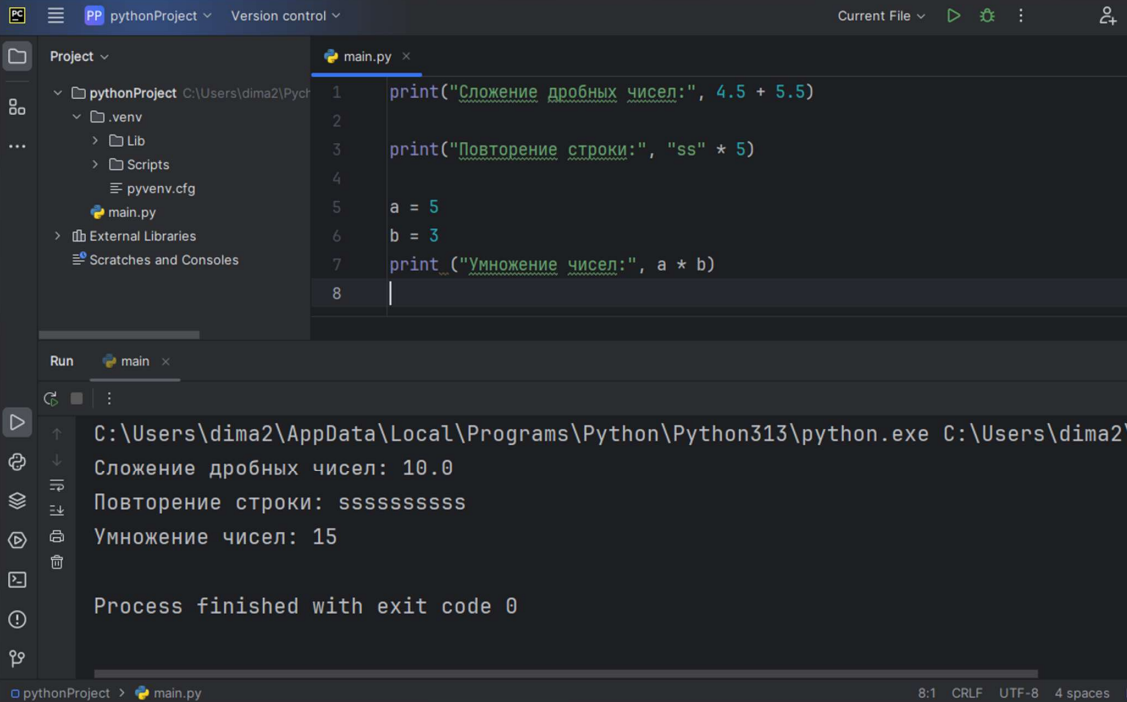The width and height of the screenshot is (1127, 702).
Task: Click the 8:1 cursor position indicator
Action: pyautogui.click(x=926, y=693)
